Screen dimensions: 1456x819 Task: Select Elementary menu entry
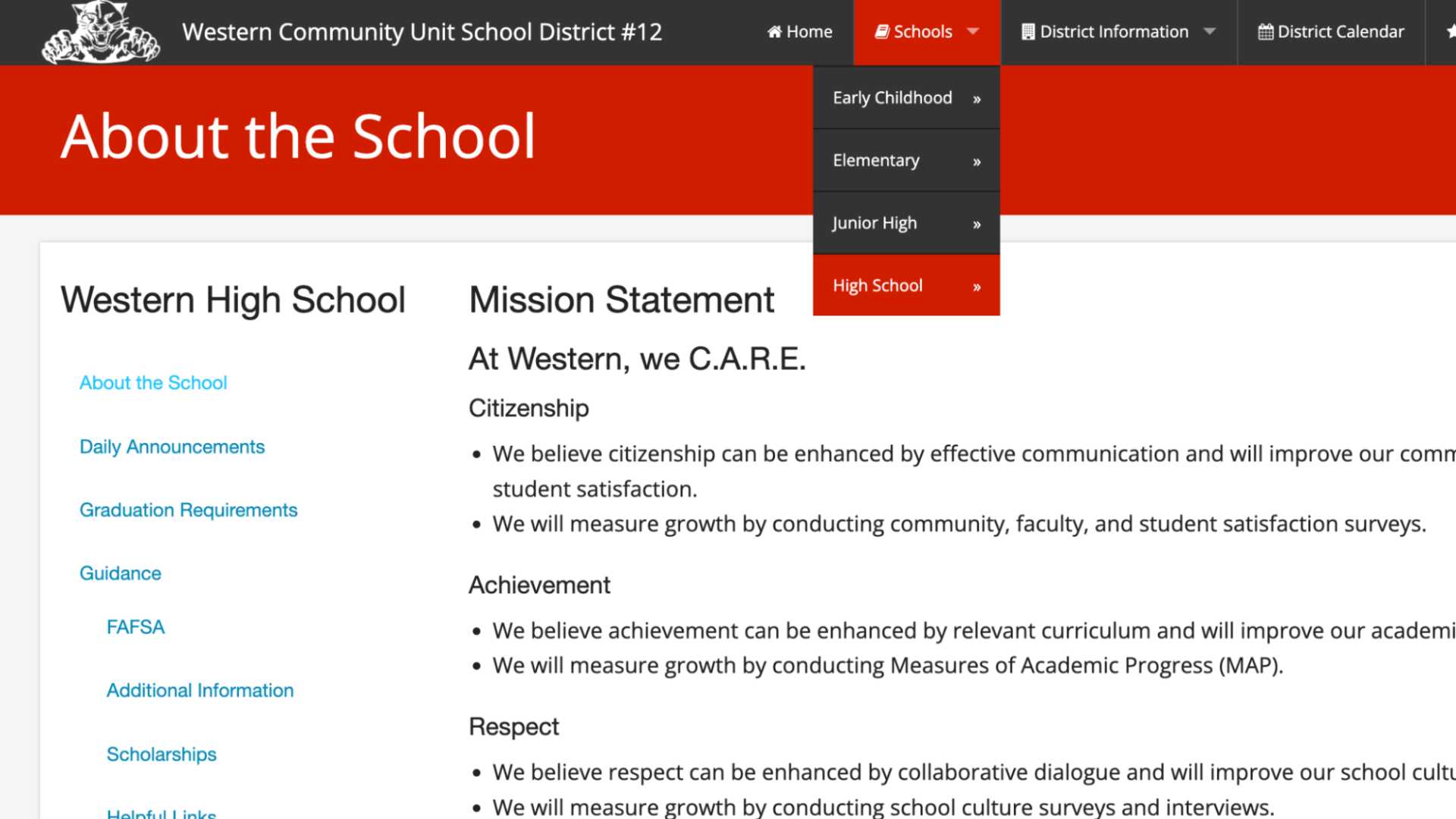876,161
